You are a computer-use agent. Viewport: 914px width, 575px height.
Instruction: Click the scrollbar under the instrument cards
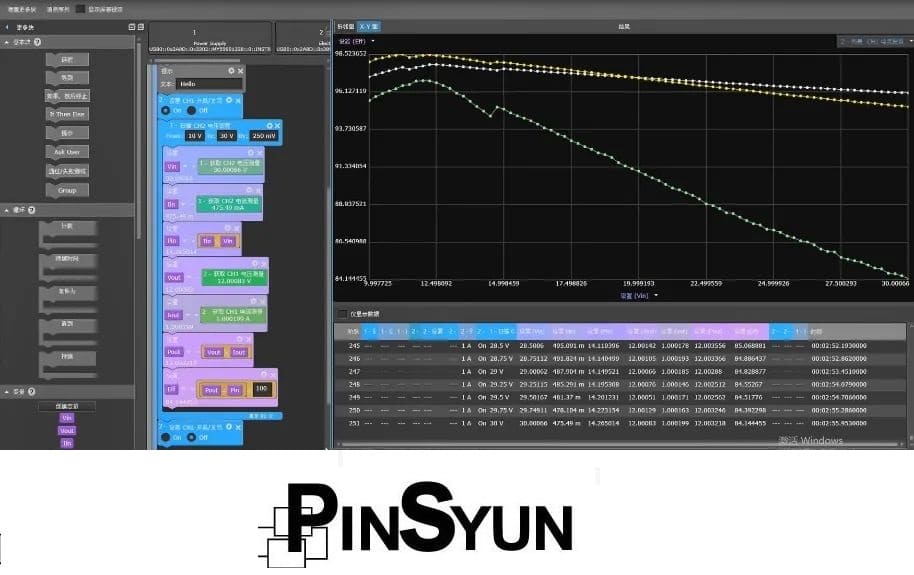(x=197, y=60)
